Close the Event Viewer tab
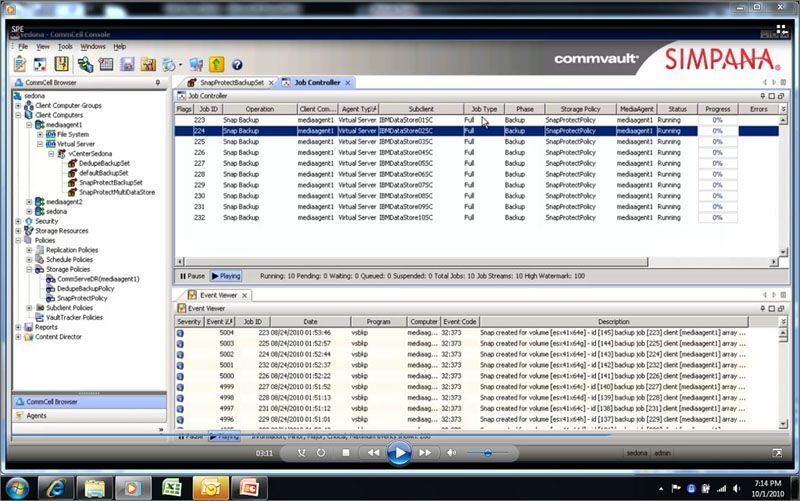Screen dimensions: 800x501 [244, 295]
